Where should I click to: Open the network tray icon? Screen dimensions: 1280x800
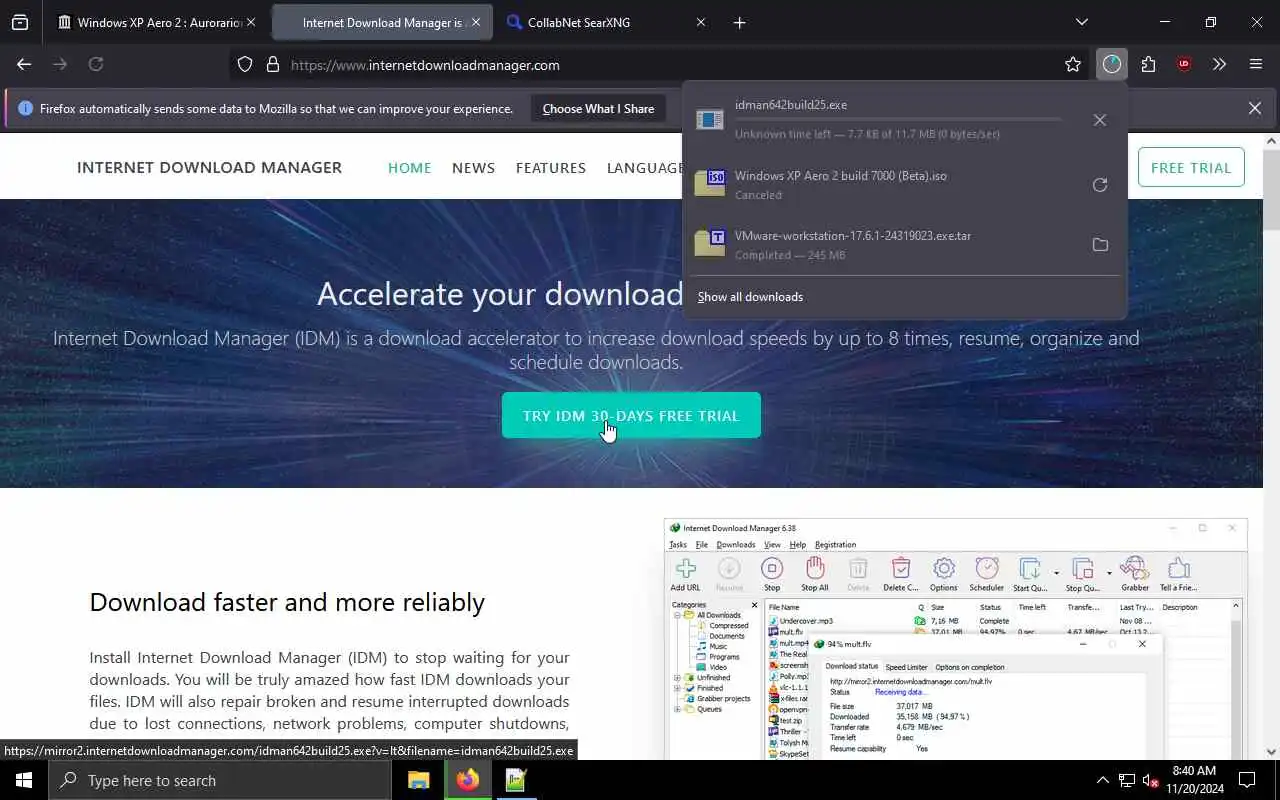coord(1127,780)
